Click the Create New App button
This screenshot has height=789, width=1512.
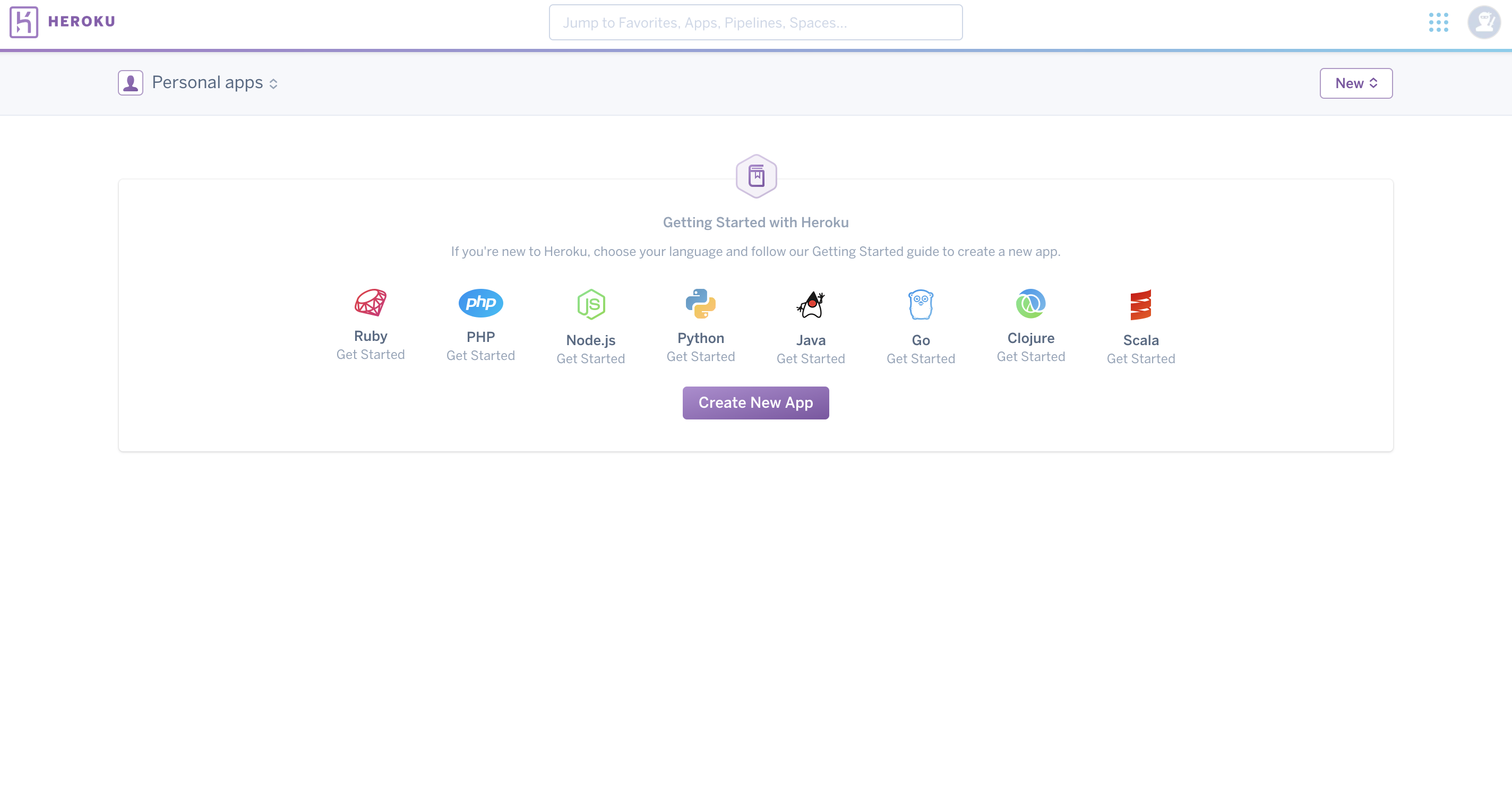755,402
